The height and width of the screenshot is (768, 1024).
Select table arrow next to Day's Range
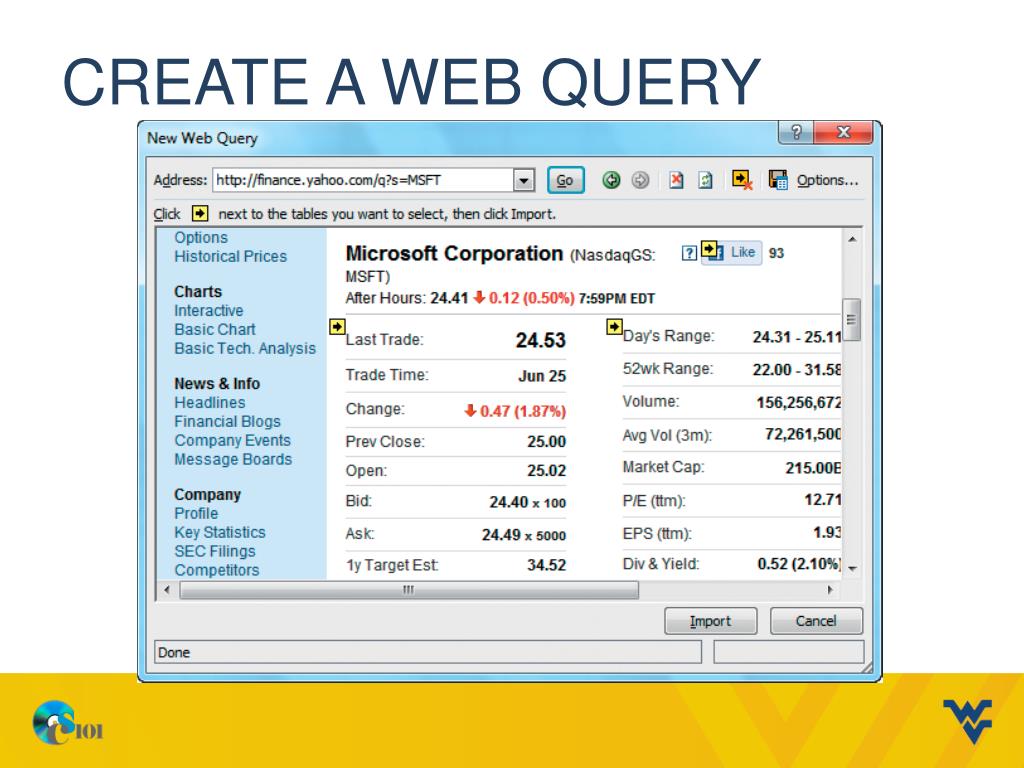pyautogui.click(x=615, y=327)
